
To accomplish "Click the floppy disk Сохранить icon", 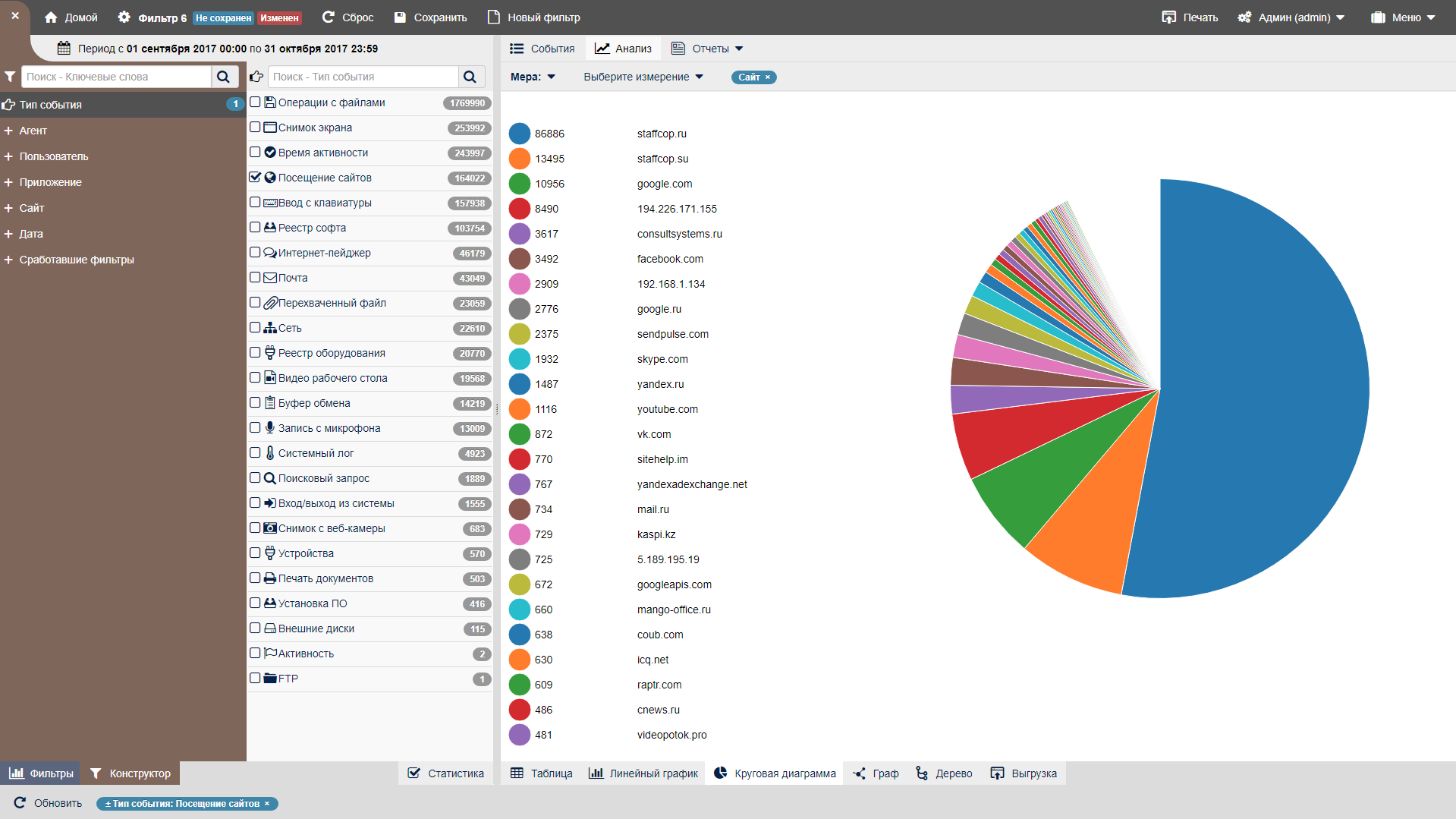I will click(401, 17).
